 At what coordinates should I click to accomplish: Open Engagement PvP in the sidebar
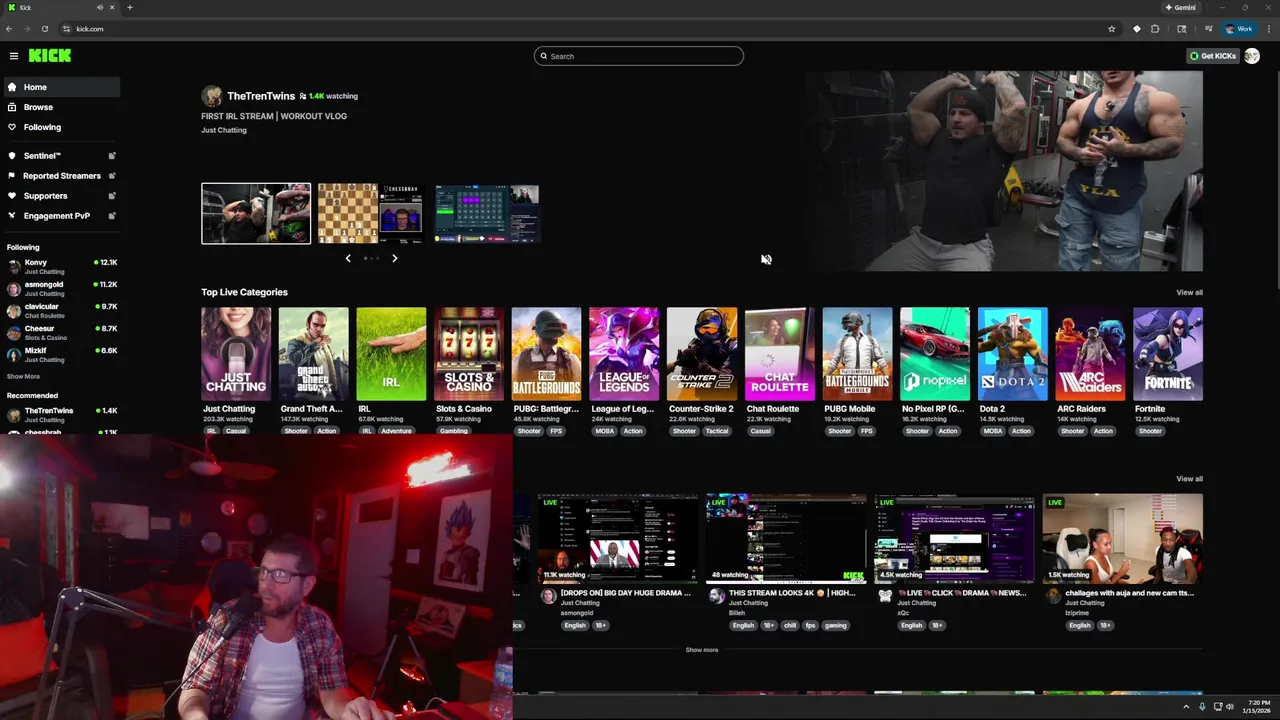[x=62, y=216]
